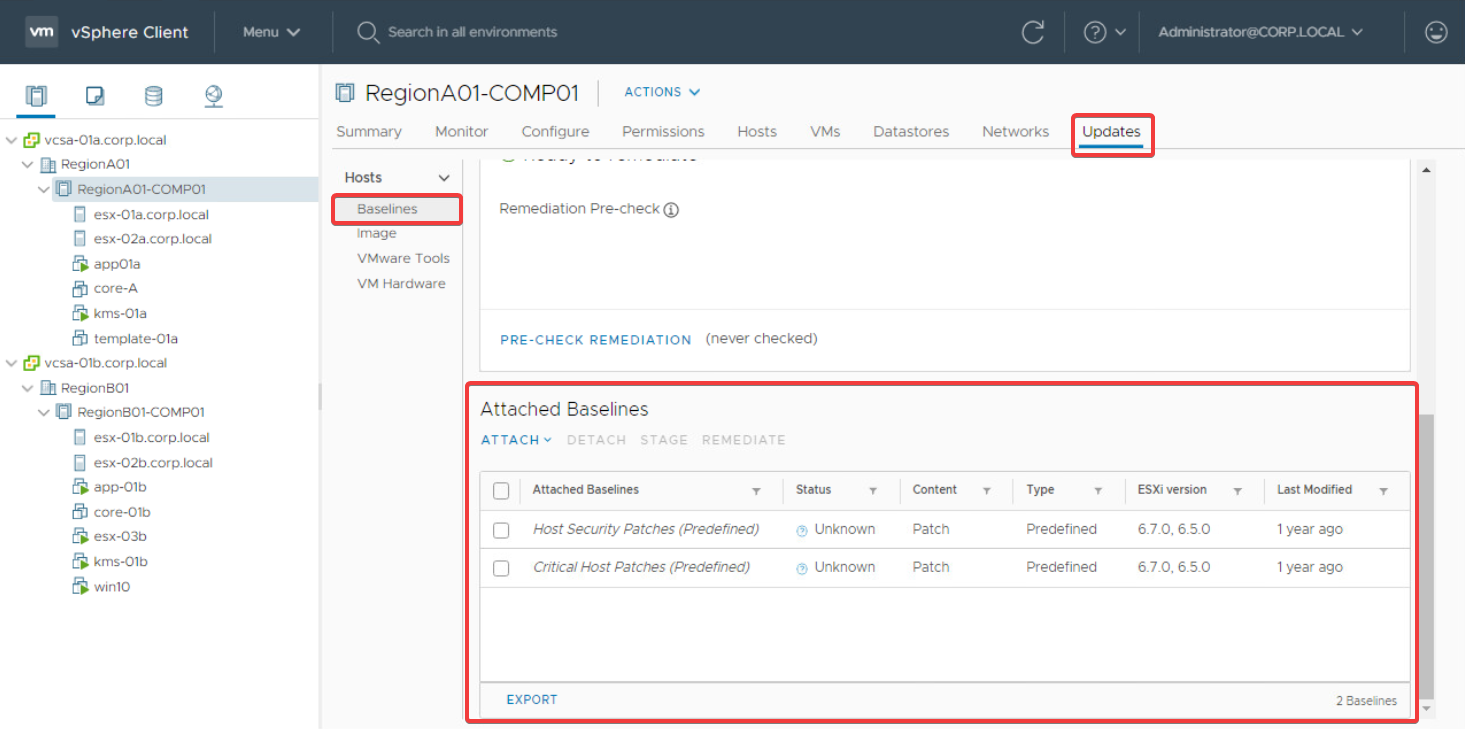Click the vertical scrollbar thumb
This screenshot has width=1465, height=729.
click(x=1427, y=557)
